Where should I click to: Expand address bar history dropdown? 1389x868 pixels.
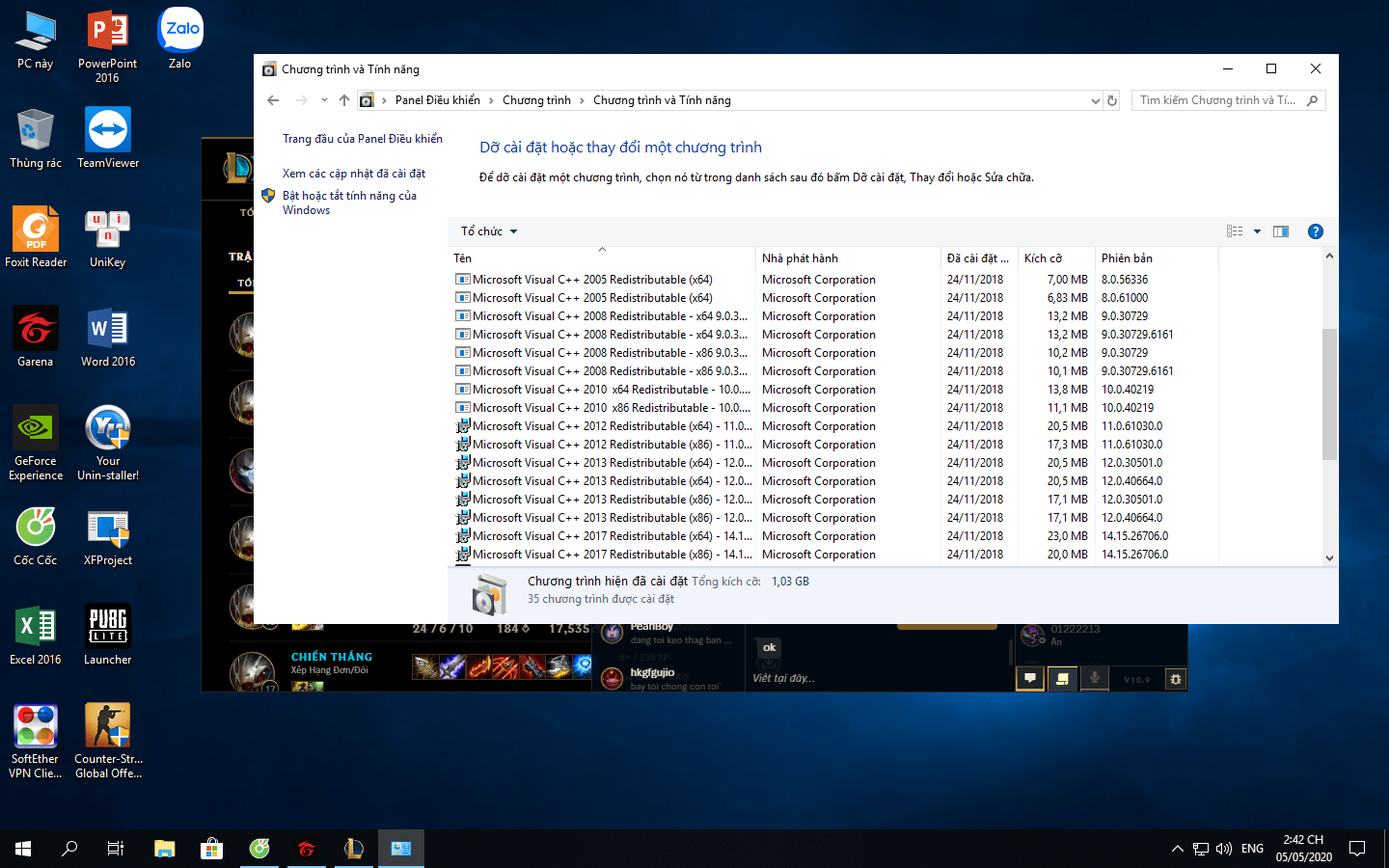pyautogui.click(x=1095, y=100)
